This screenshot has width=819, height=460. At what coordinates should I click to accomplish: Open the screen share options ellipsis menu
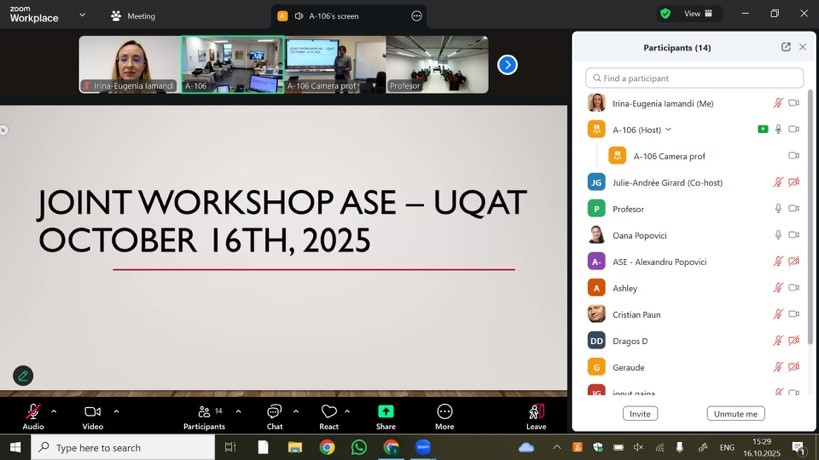pyautogui.click(x=416, y=16)
